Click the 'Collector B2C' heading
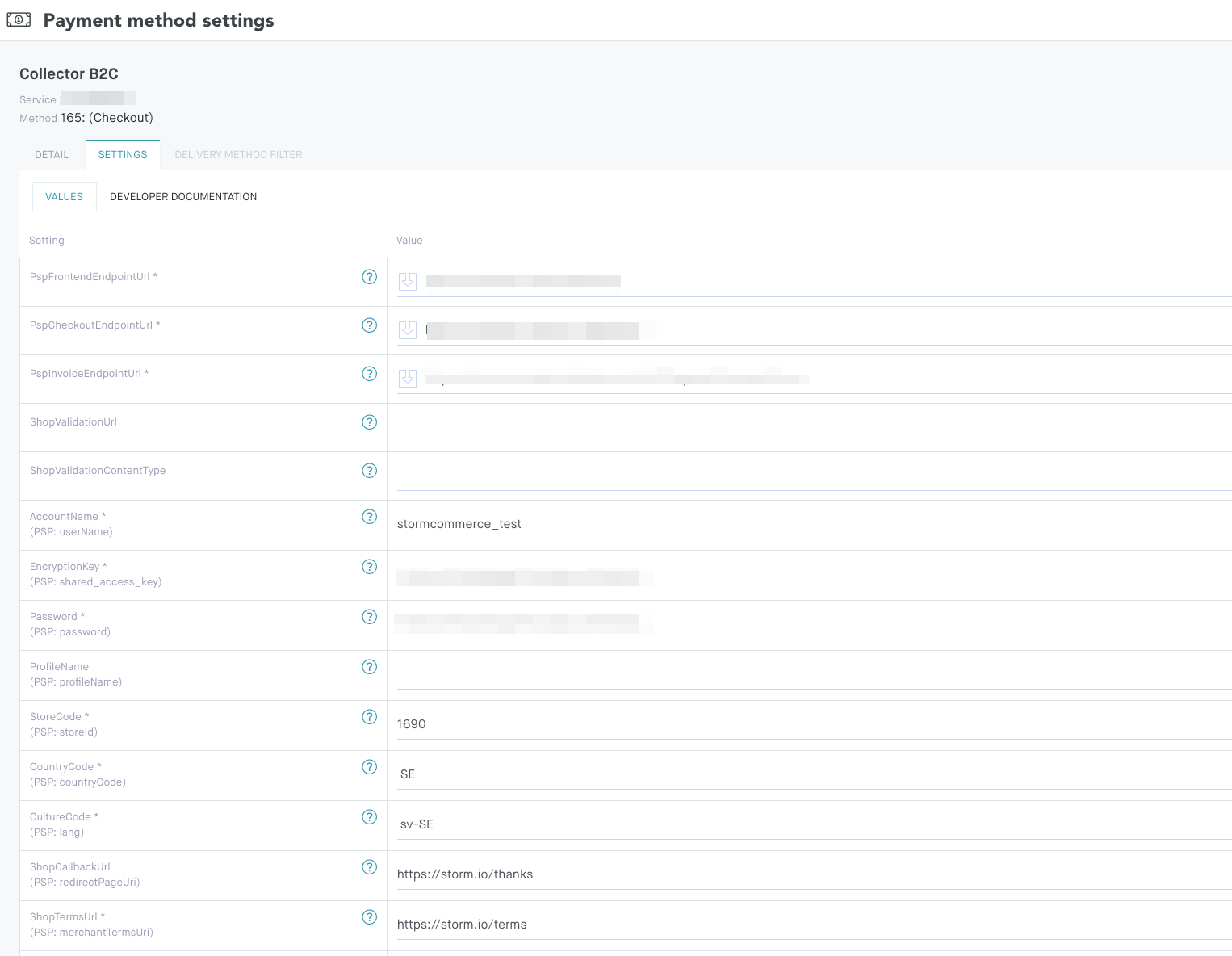The width and height of the screenshot is (1232, 956). click(69, 74)
